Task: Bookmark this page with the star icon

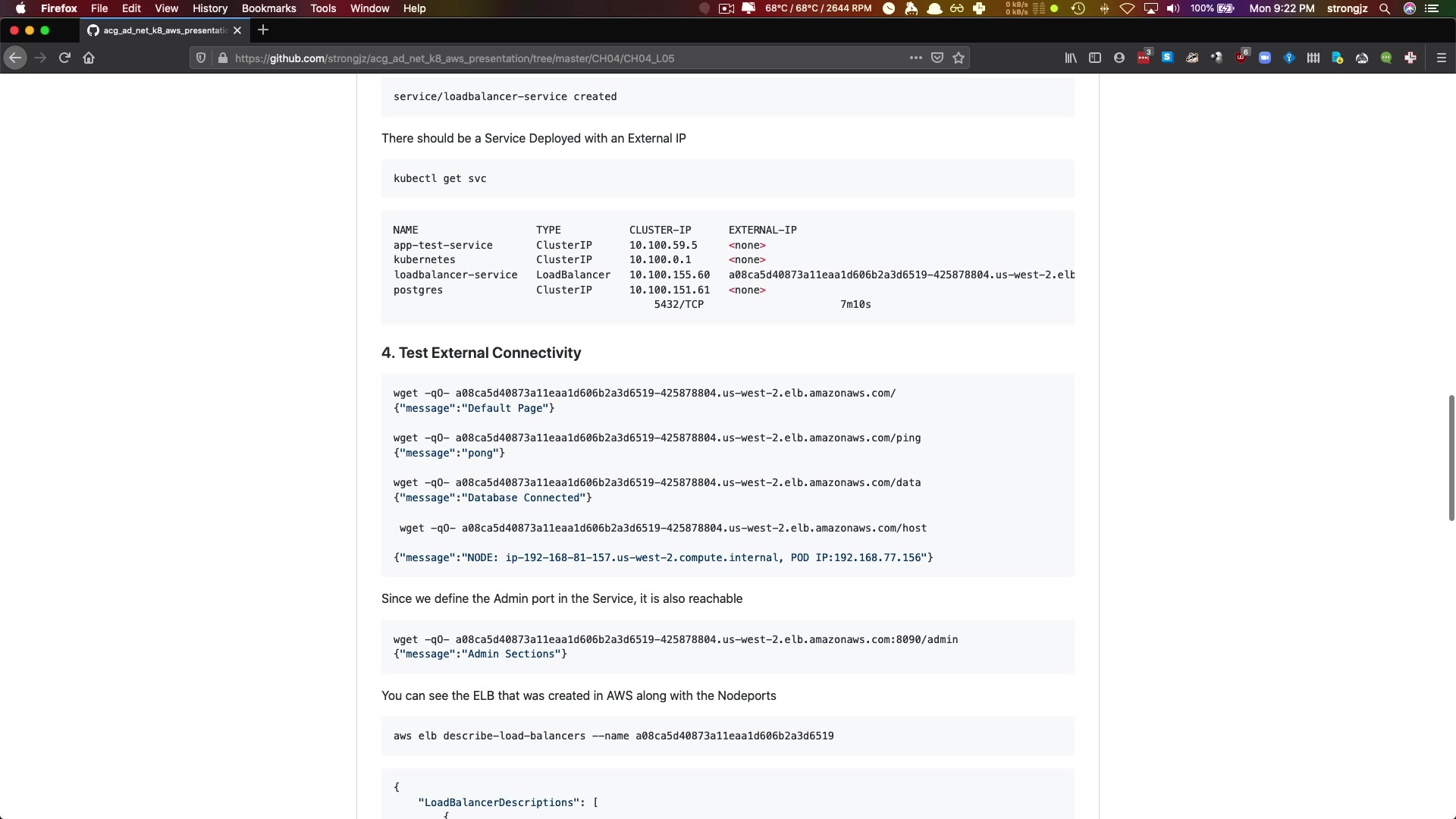Action: pyautogui.click(x=959, y=58)
